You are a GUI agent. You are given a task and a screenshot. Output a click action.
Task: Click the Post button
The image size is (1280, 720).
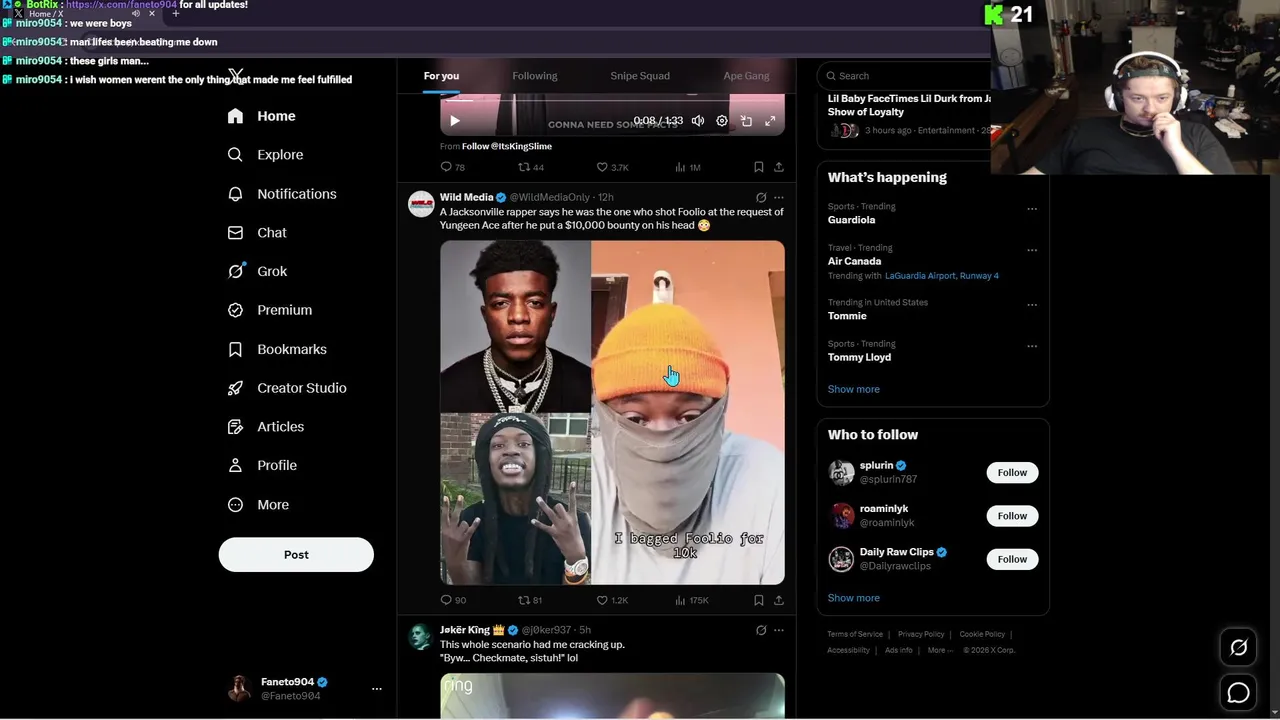click(x=296, y=555)
